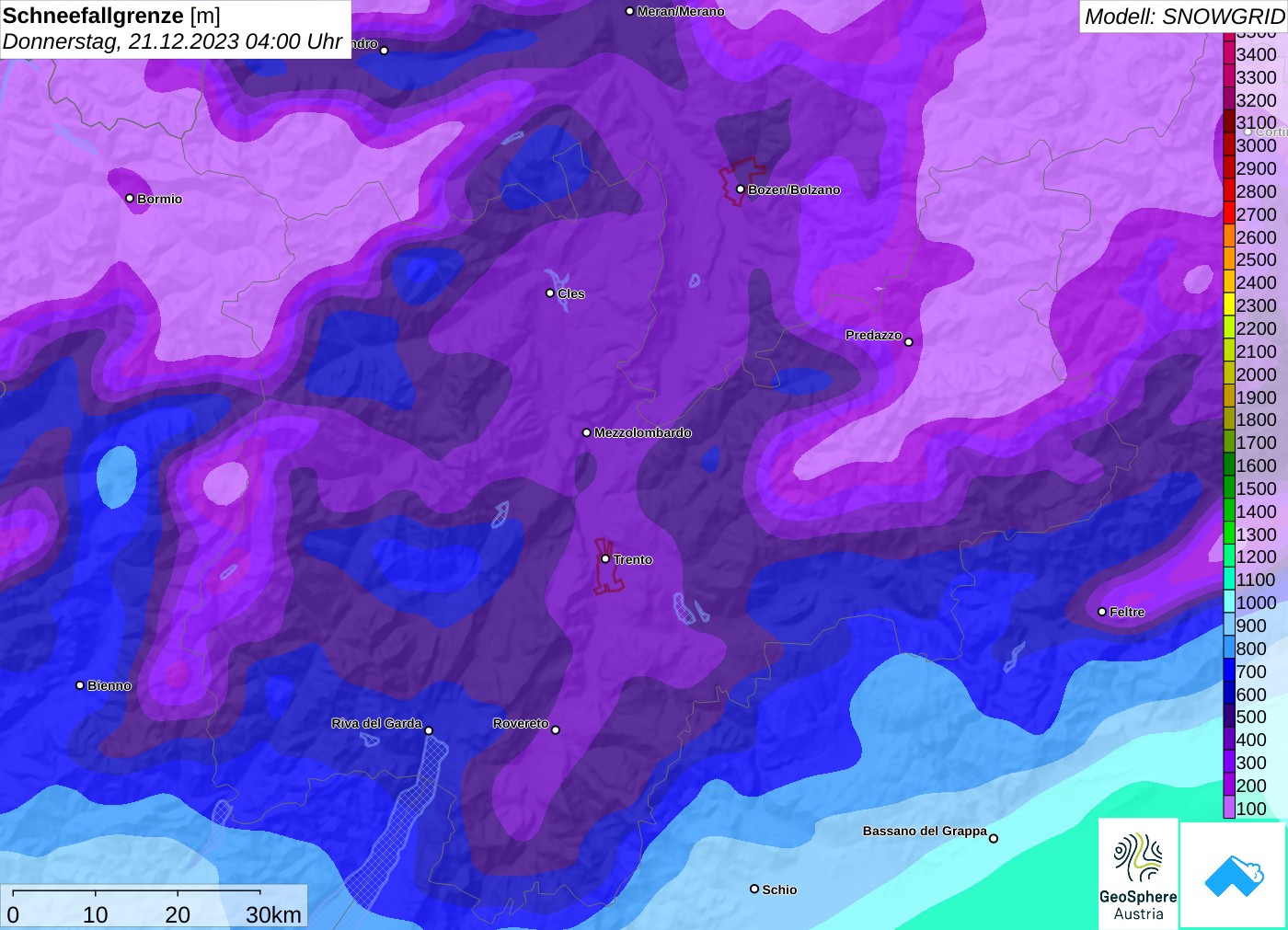Click the Trento text label
The image size is (1288, 930).
(x=633, y=559)
